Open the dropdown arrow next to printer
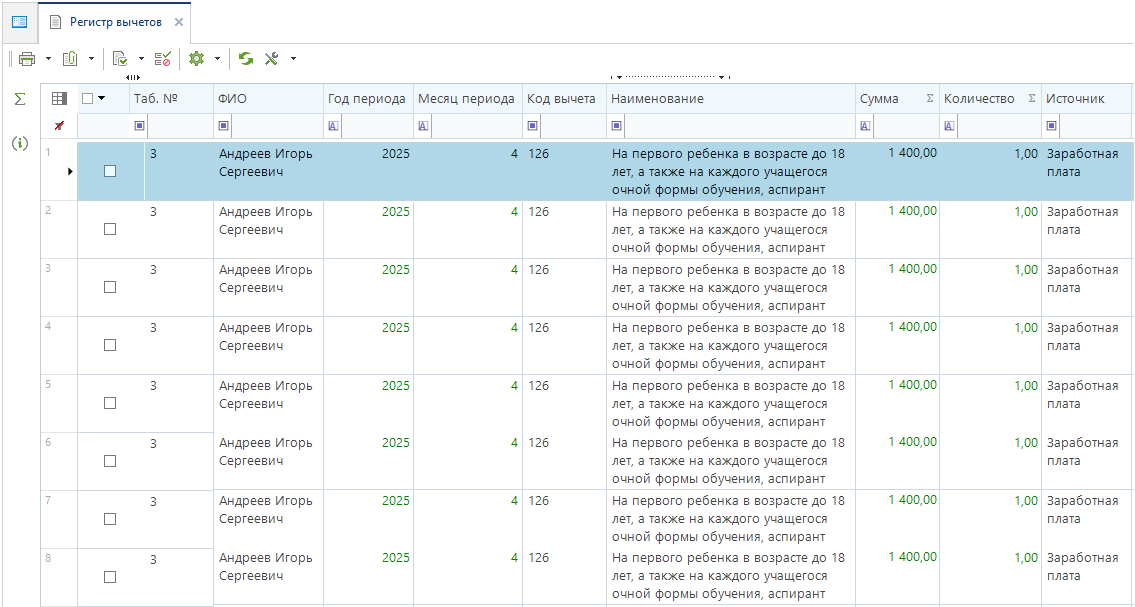This screenshot has height=607, width=1135. pyautogui.click(x=48, y=59)
